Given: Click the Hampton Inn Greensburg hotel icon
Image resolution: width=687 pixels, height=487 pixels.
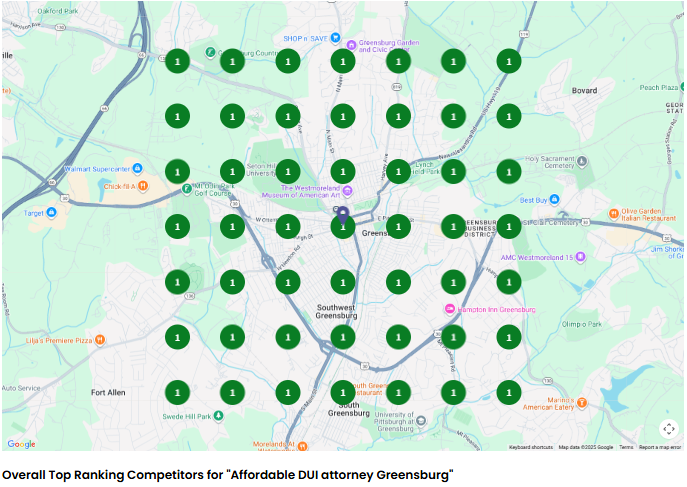Looking at the screenshot, I should [450, 309].
